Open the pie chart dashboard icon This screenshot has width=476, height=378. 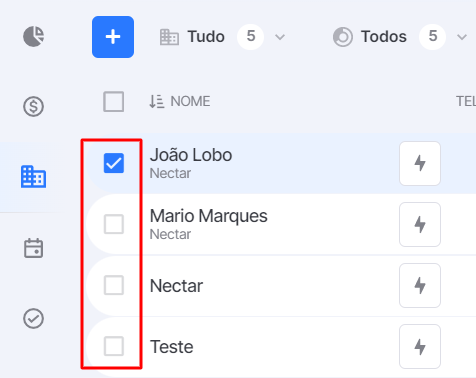pyautogui.click(x=34, y=36)
